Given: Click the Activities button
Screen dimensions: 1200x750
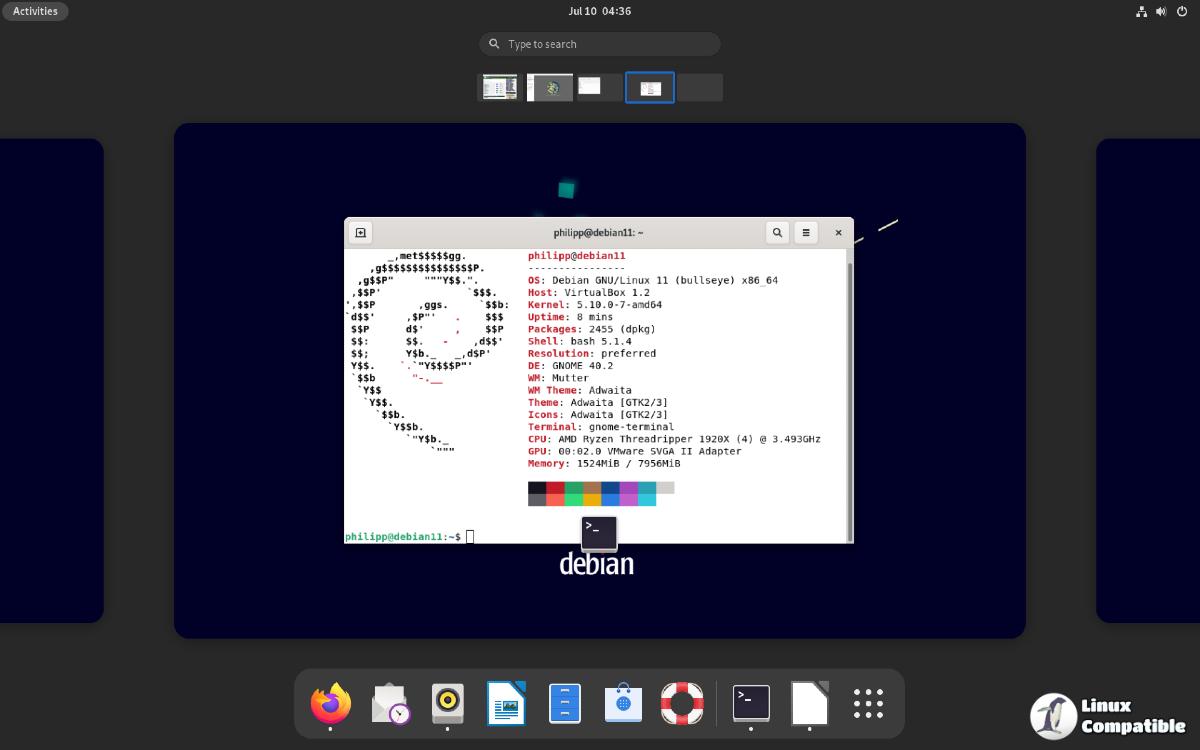Looking at the screenshot, I should pyautogui.click(x=35, y=11).
